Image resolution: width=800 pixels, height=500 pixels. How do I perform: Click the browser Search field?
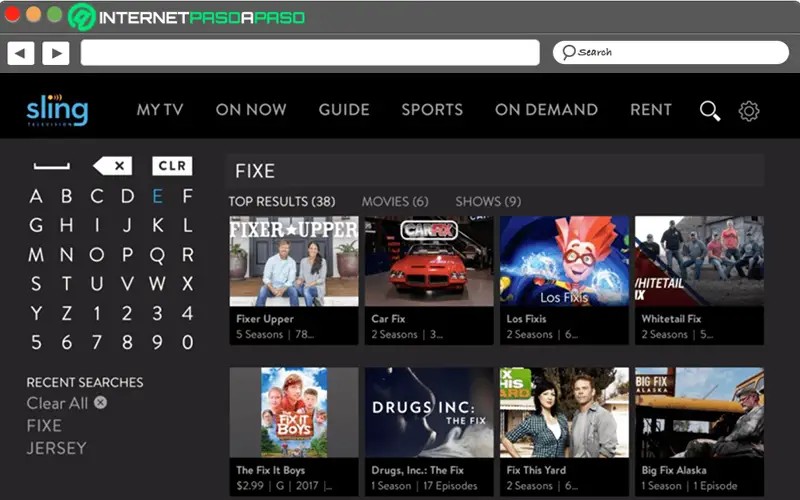click(x=671, y=53)
